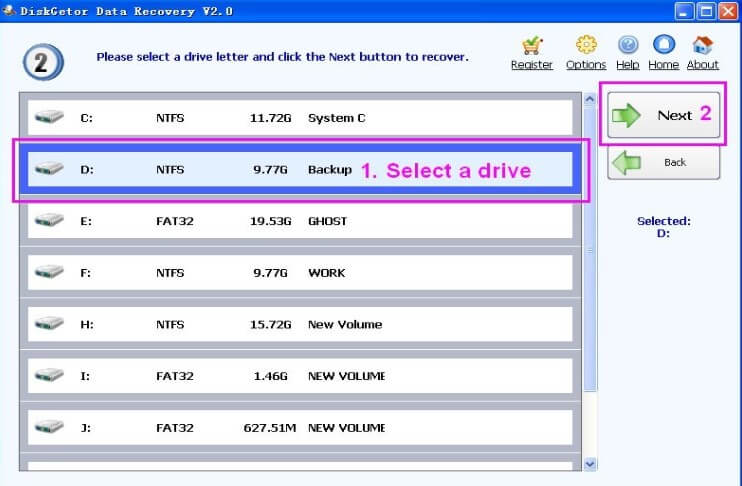Image resolution: width=742 pixels, height=486 pixels.
Task: Click the 19.53G size value
Action: pyautogui.click(x=270, y=221)
